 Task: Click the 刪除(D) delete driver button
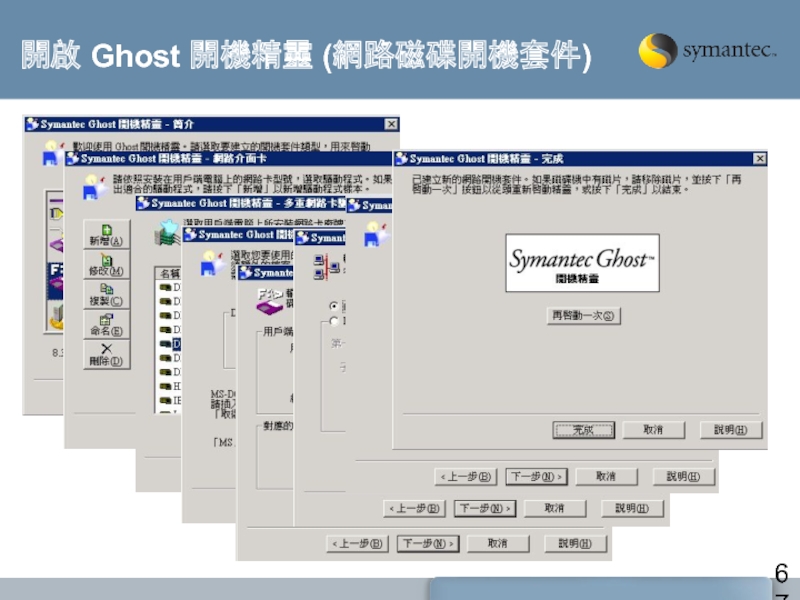coord(106,354)
